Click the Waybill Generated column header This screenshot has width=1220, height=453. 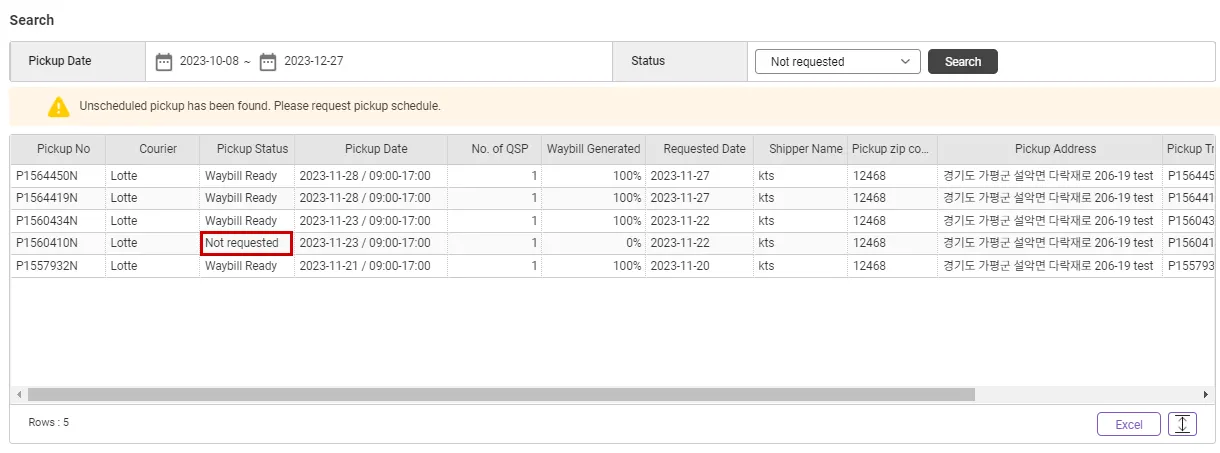[x=593, y=149]
